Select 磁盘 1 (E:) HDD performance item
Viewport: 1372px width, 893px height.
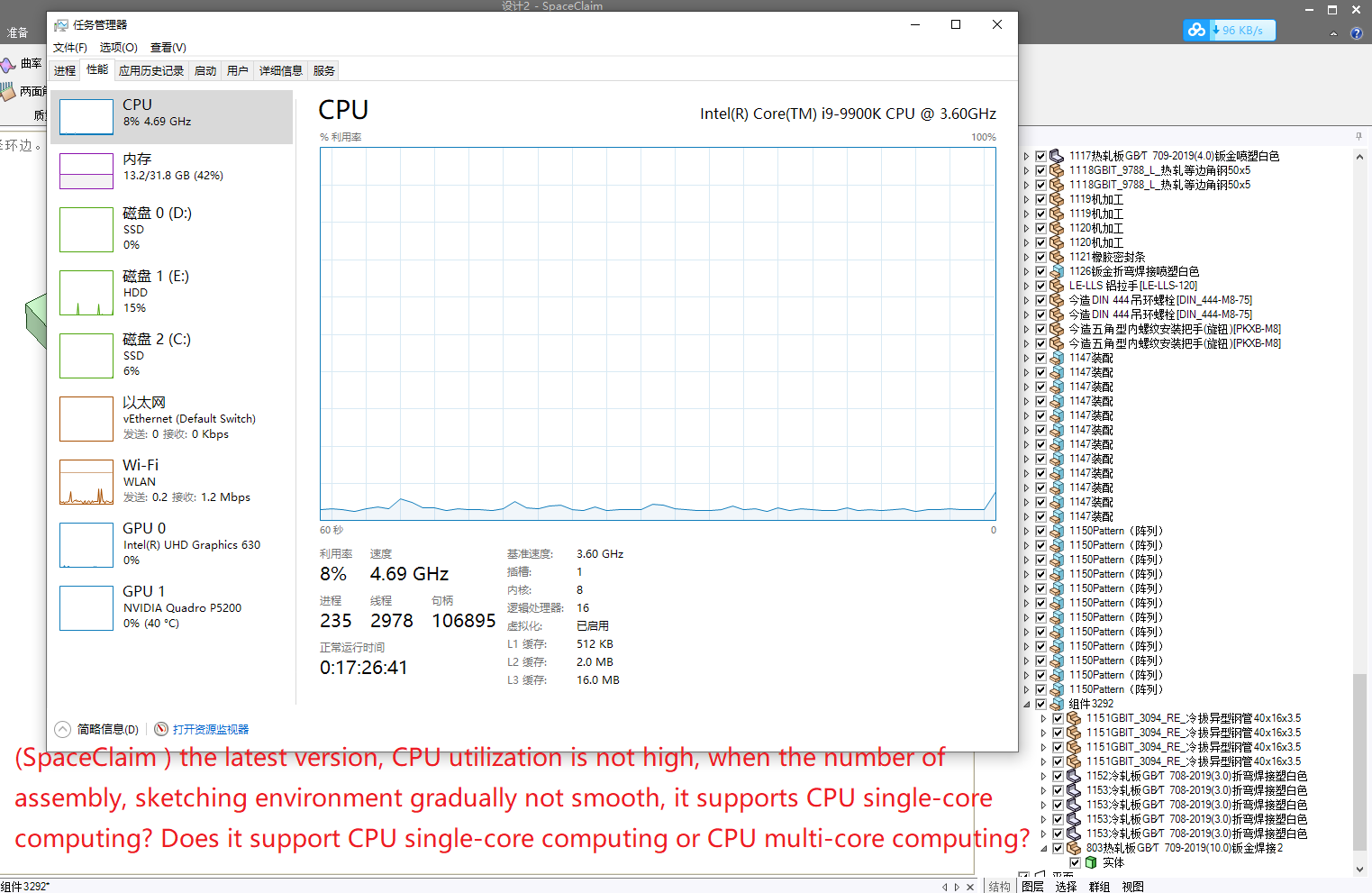click(x=171, y=293)
